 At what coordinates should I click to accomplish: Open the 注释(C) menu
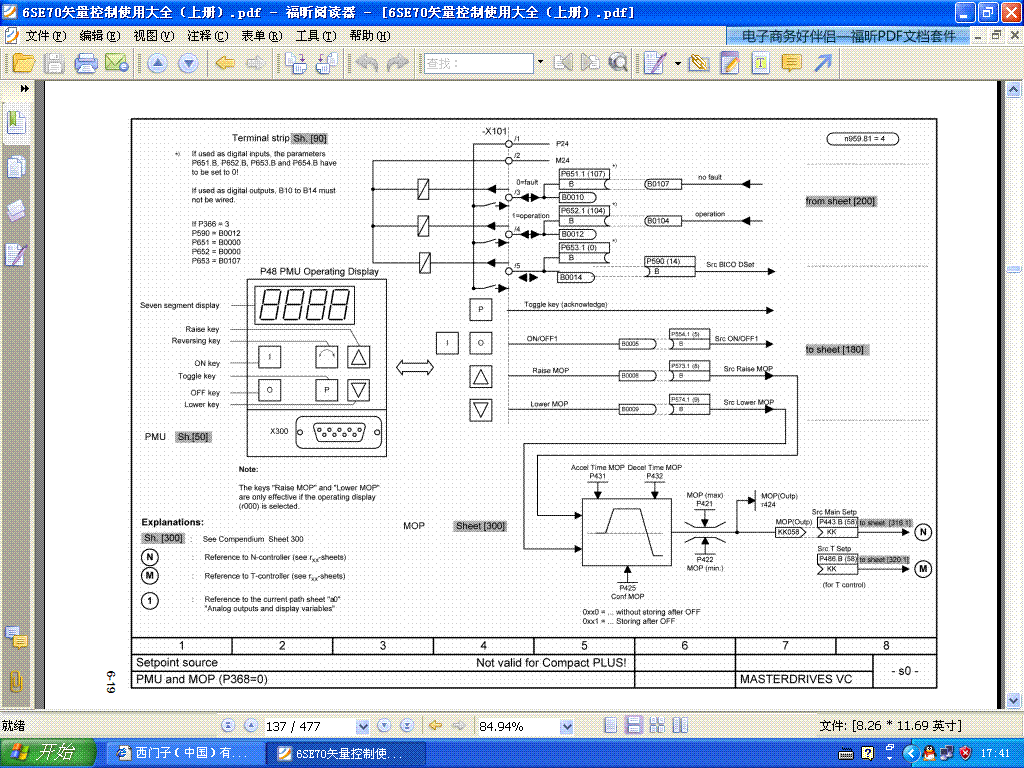click(207, 36)
